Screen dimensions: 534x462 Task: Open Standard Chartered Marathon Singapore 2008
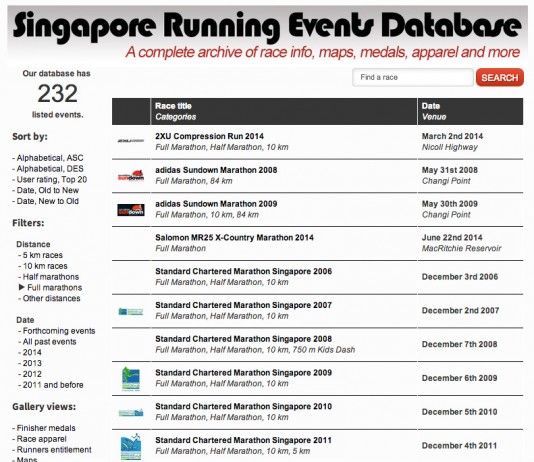click(244, 339)
